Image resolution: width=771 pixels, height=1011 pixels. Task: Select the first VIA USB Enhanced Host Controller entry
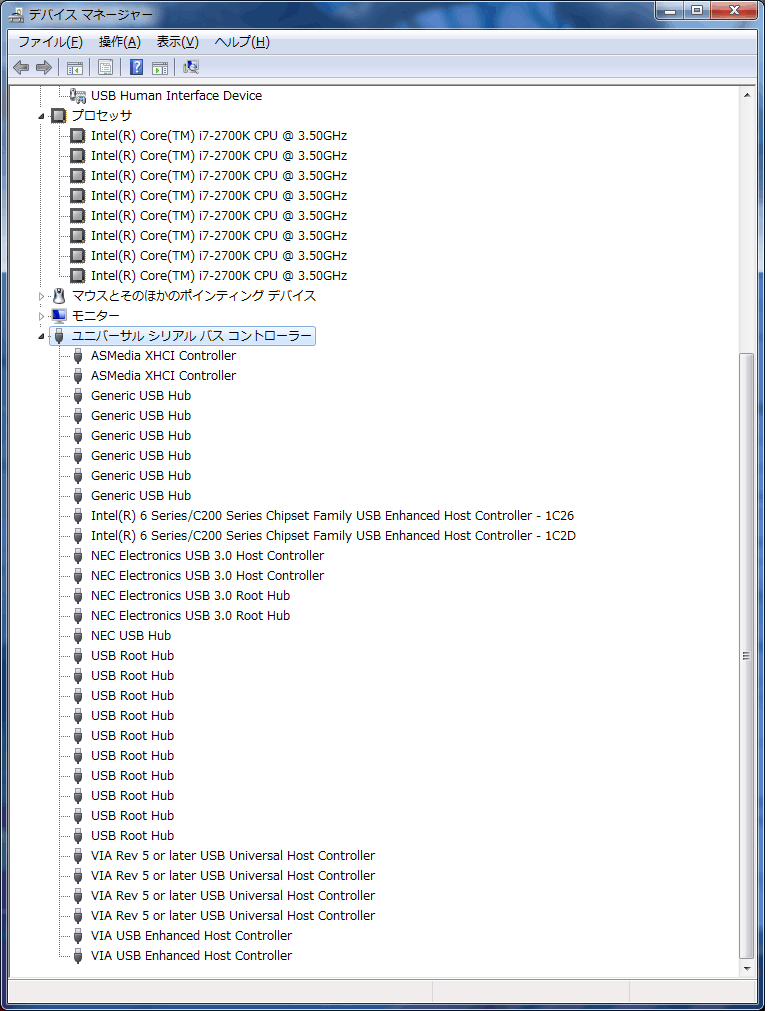click(x=191, y=935)
